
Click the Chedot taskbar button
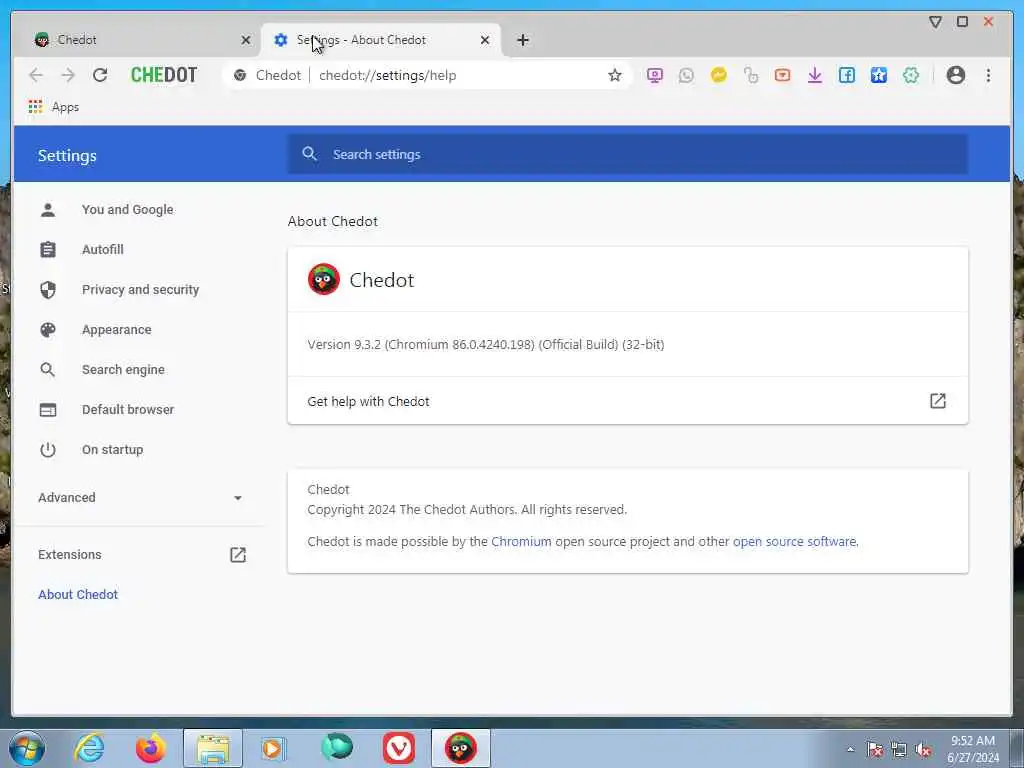tap(460, 748)
